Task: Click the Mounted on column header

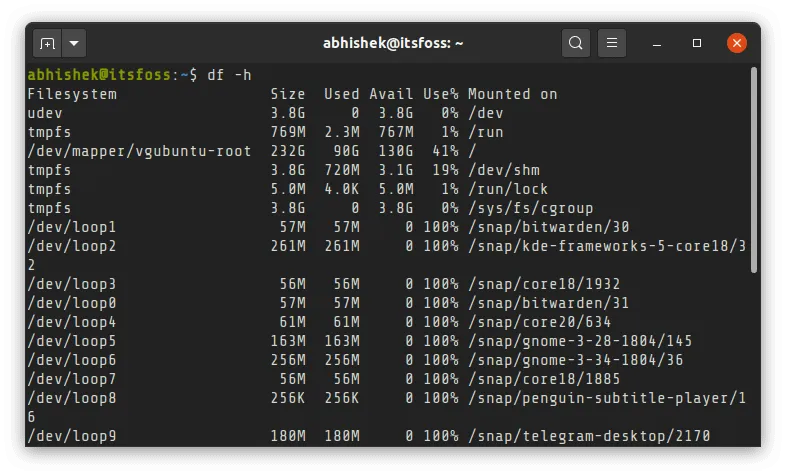Action: click(x=513, y=94)
